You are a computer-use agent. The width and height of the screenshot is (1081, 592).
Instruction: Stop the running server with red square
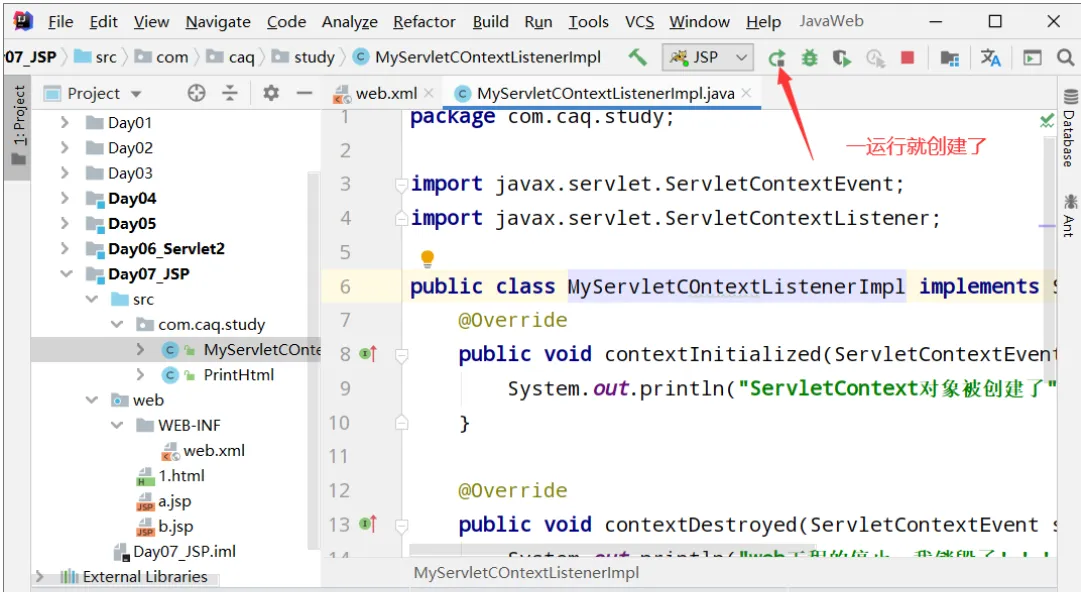tap(907, 58)
